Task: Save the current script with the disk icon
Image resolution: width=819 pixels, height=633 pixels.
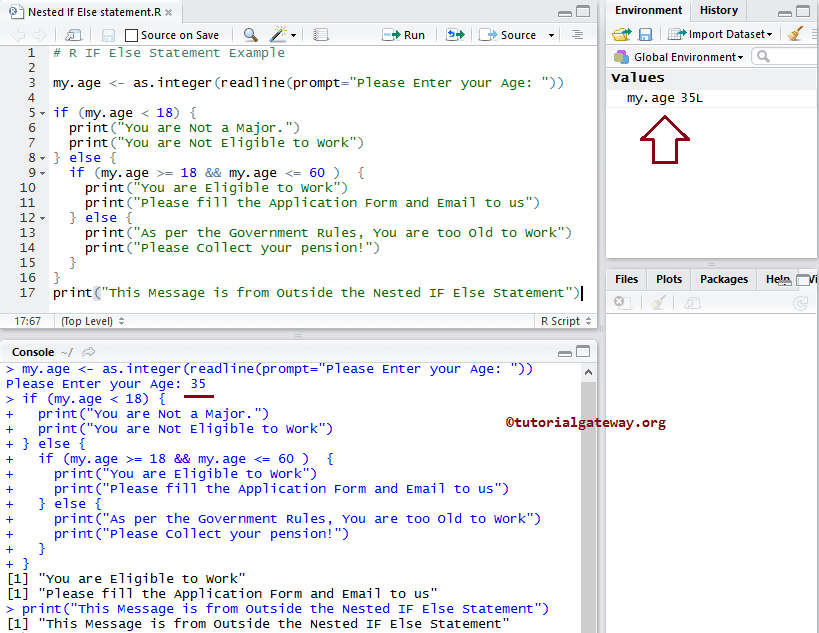Action: pos(108,34)
